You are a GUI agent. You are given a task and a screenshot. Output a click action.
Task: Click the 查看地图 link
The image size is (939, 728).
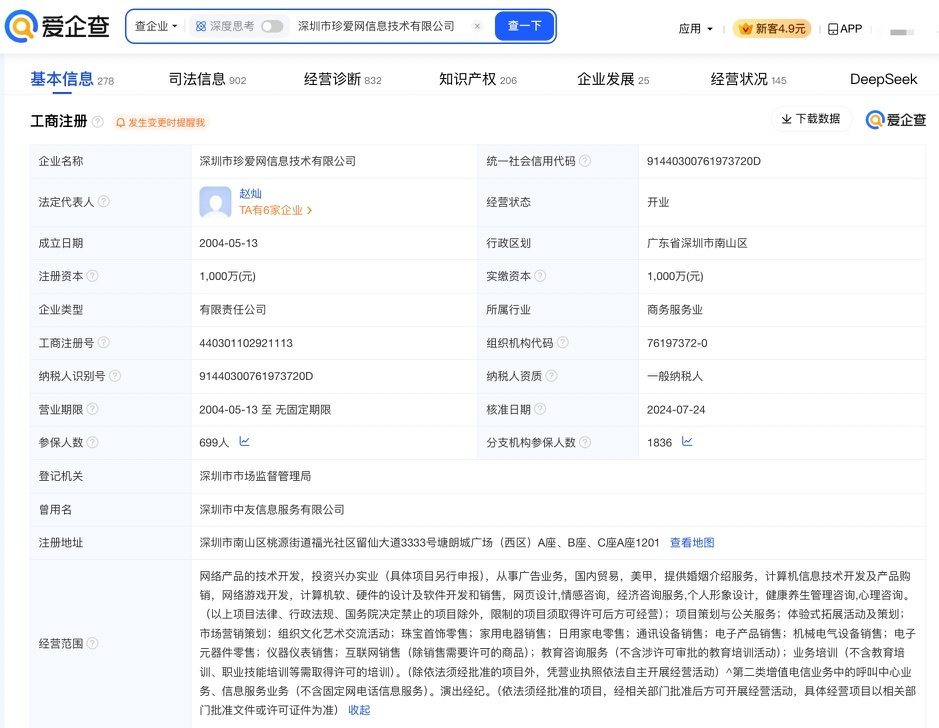692,543
